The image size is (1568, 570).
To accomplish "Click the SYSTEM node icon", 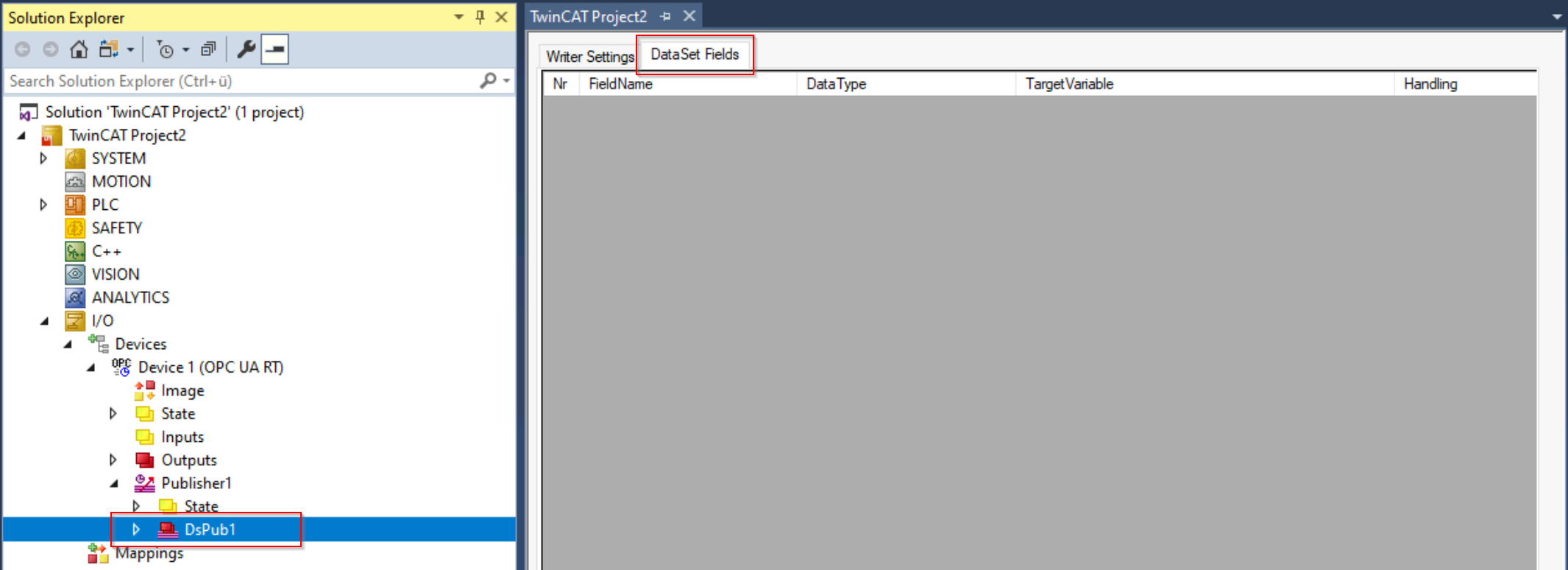I will 75,158.
